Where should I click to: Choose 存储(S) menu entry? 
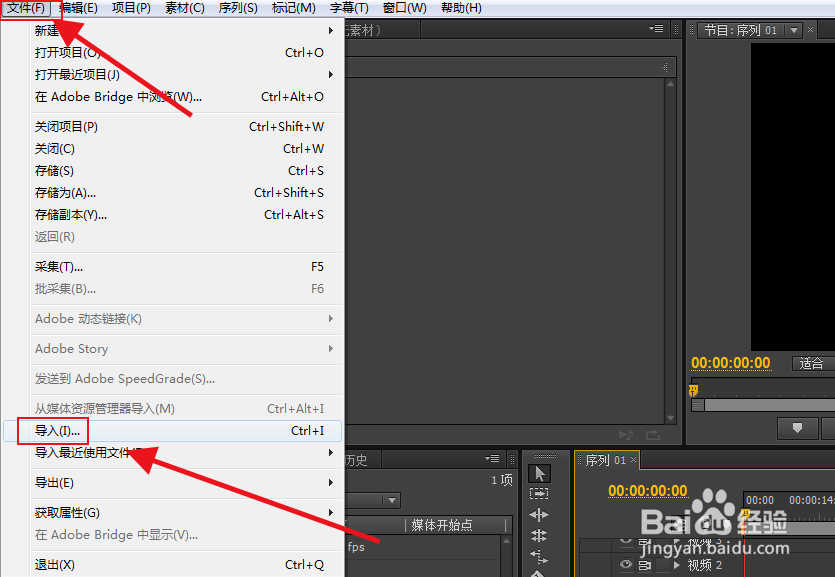coord(172,171)
